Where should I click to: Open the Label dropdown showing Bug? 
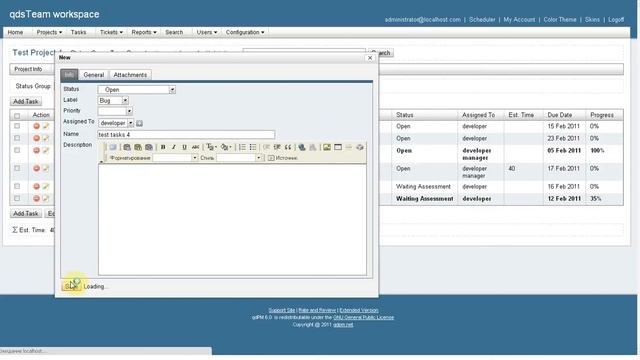point(113,100)
